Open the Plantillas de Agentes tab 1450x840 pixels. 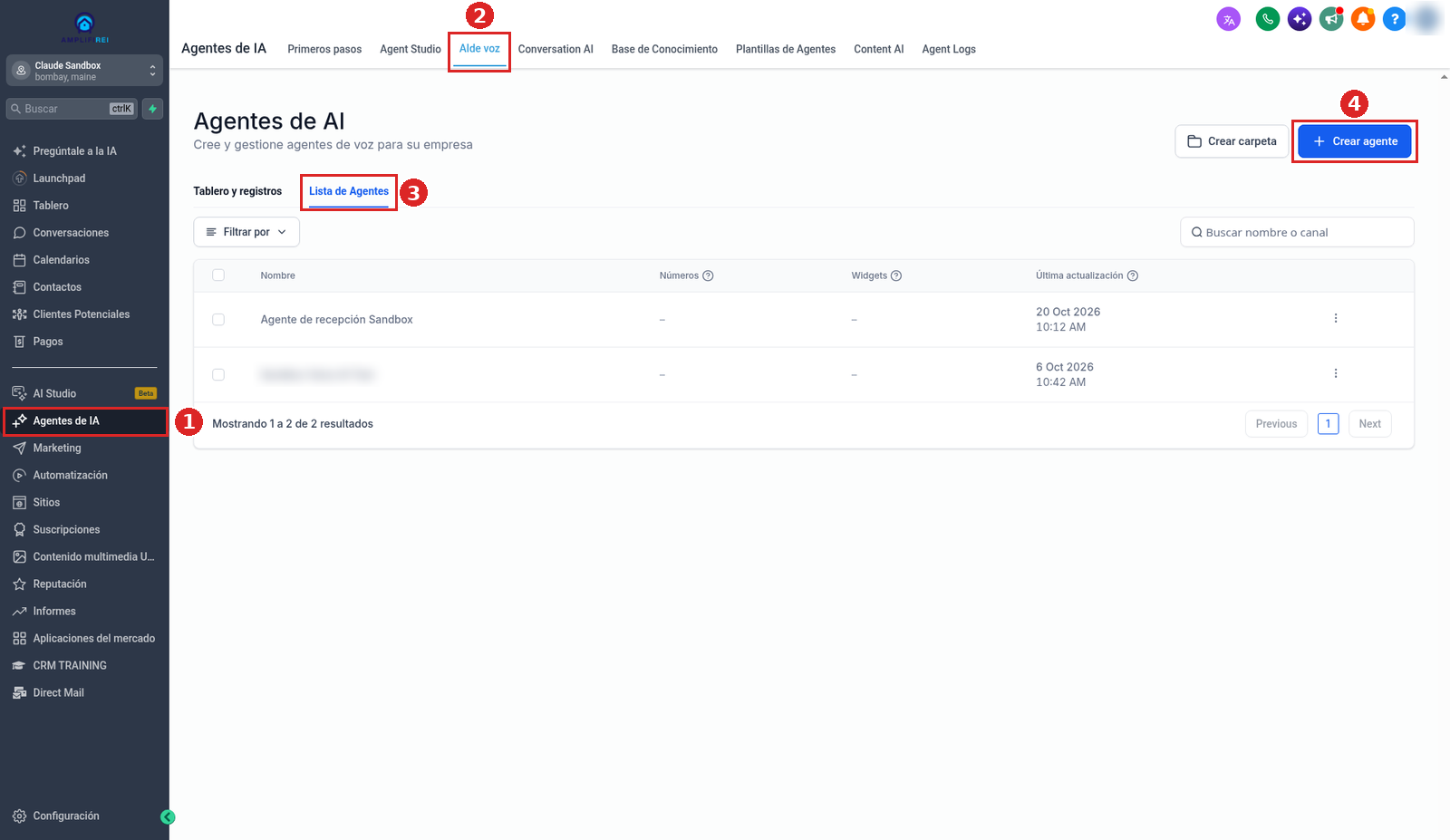tap(786, 49)
